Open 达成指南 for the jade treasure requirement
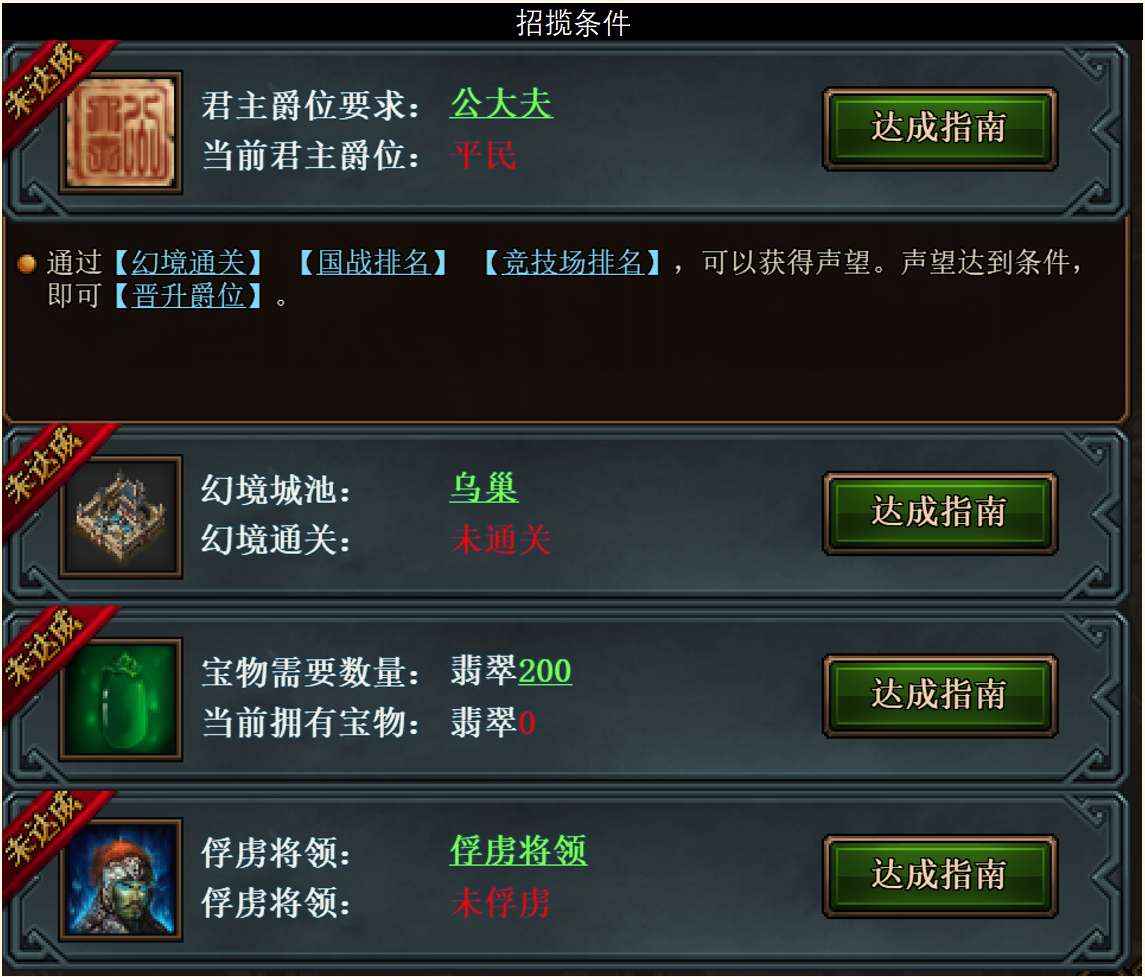The height and width of the screenshot is (977, 1145). point(939,695)
